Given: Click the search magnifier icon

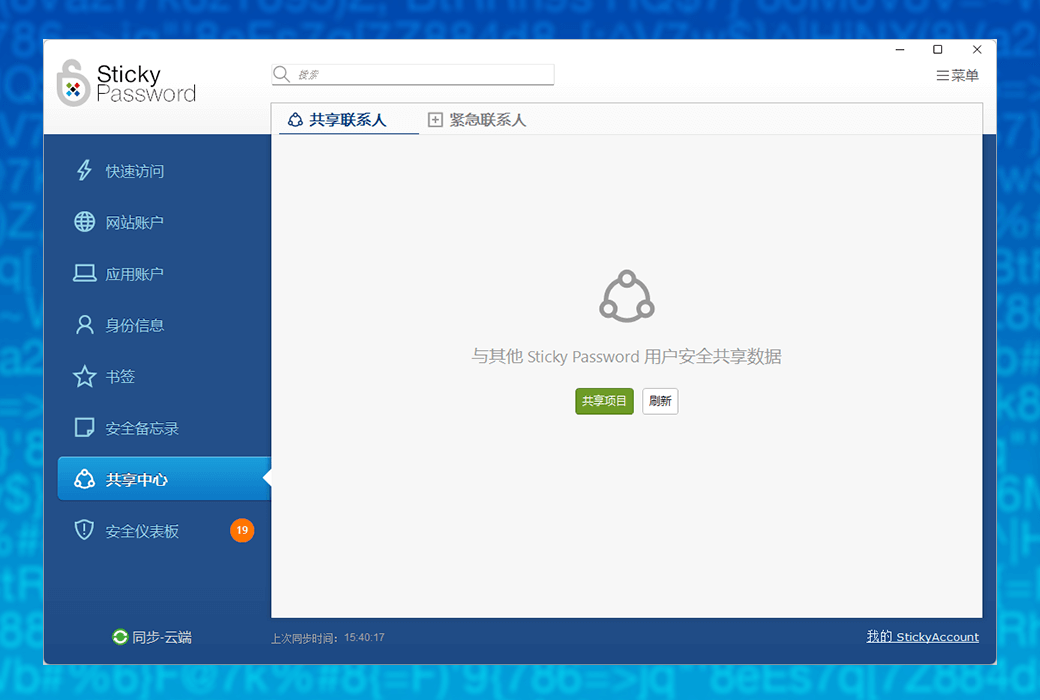Looking at the screenshot, I should point(281,74).
